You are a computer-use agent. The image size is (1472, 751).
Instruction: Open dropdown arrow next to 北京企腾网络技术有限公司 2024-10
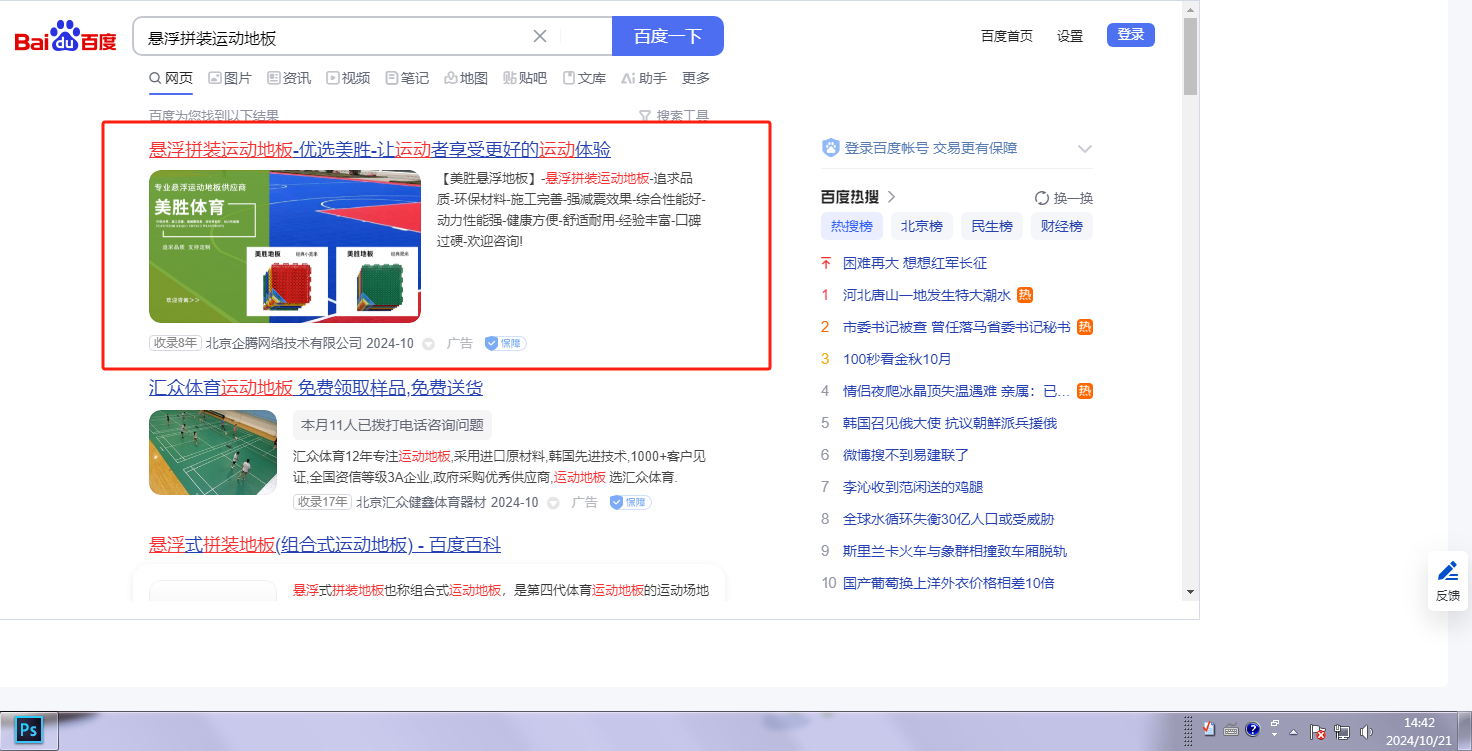tap(429, 344)
